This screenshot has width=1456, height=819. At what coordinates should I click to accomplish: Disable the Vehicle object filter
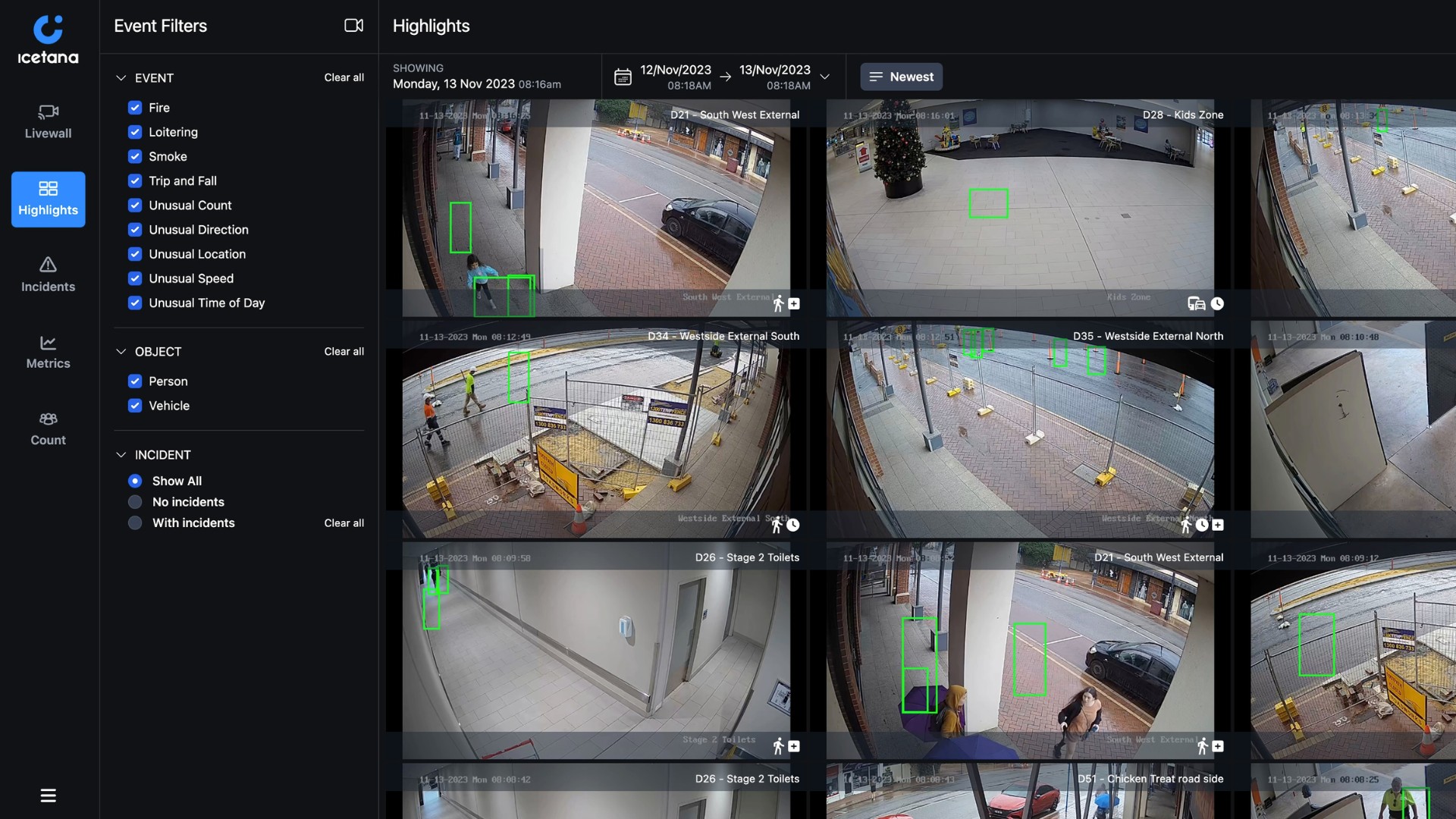click(x=135, y=406)
